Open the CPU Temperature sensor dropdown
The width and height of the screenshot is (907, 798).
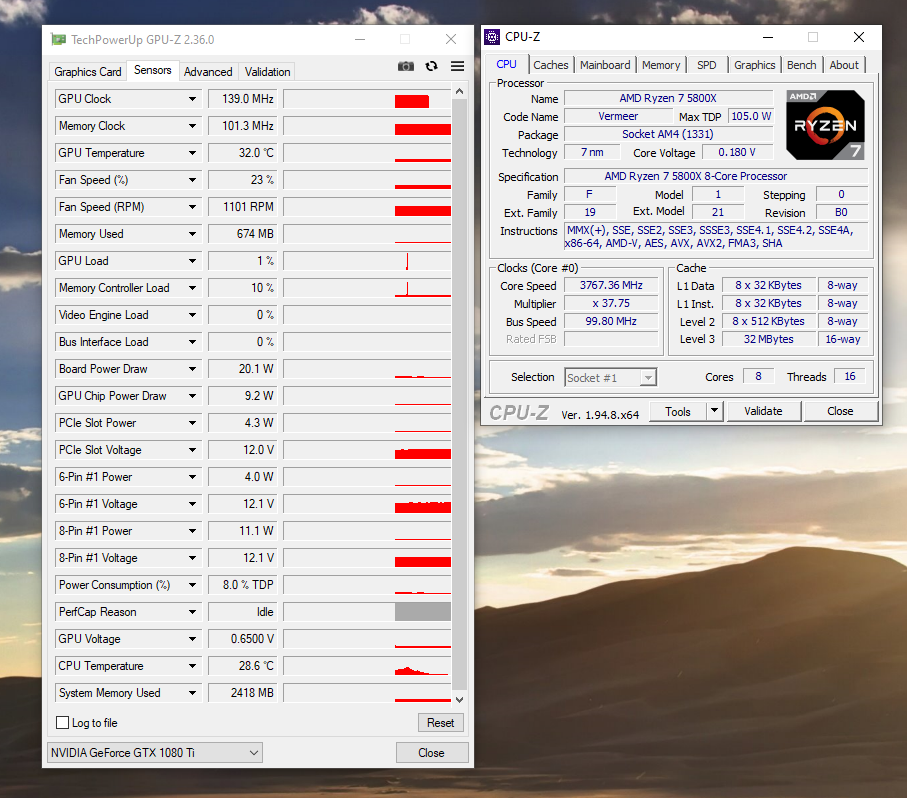pyautogui.click(x=192, y=666)
